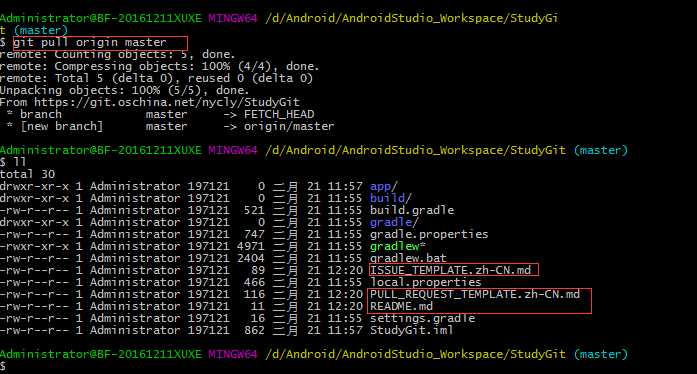Click the 'gradlew.bat' file name
This screenshot has height=374, width=697.
pos(408,258)
